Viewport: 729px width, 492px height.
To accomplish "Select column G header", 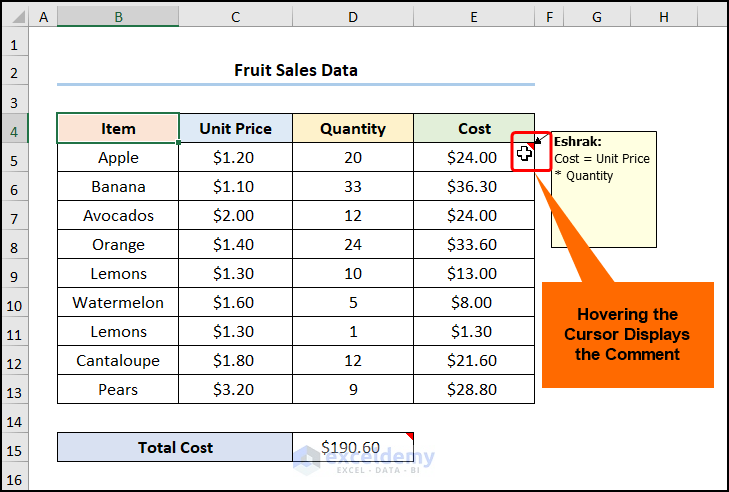I will click(597, 17).
